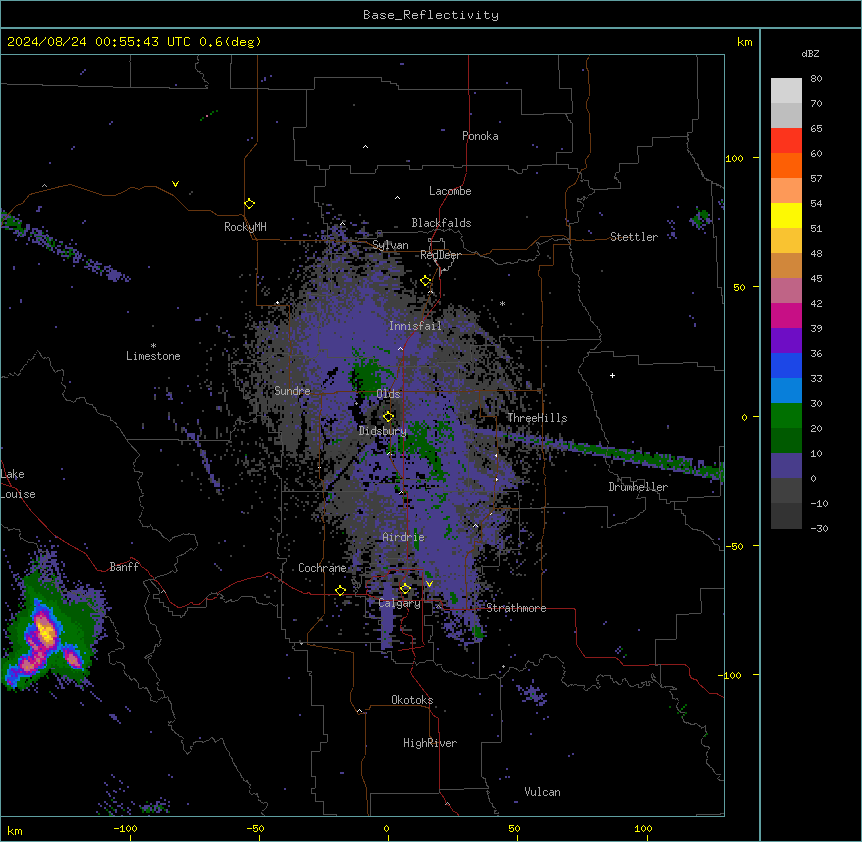Click the yellow diamond marker below Cochrane

pyautogui.click(x=340, y=591)
